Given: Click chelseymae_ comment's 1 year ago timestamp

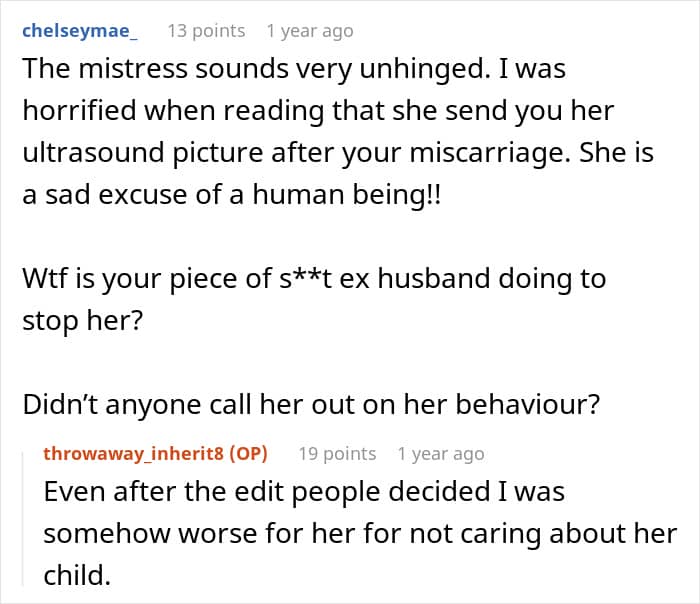Looking at the screenshot, I should [309, 31].
